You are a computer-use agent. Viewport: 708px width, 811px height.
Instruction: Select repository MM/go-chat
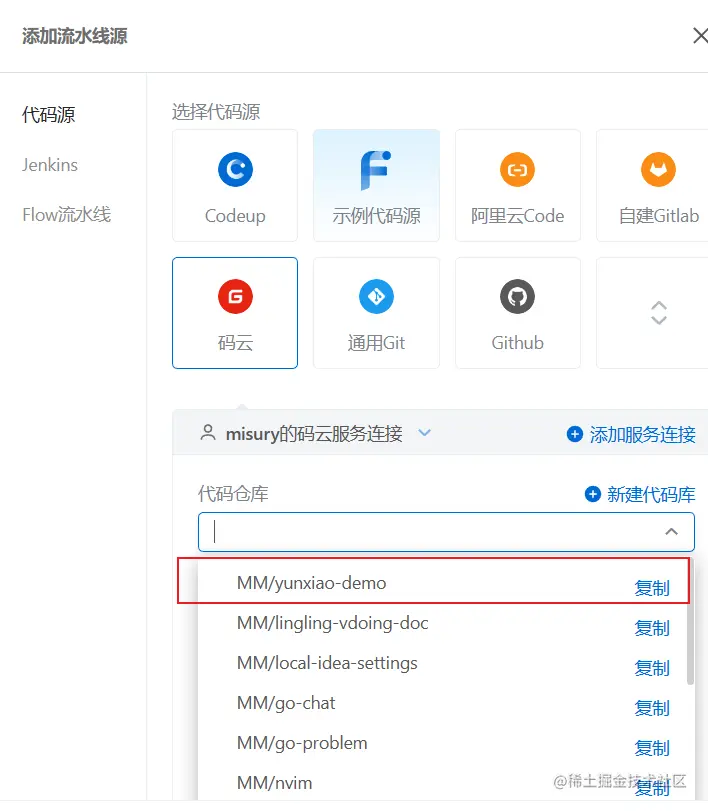pyautogui.click(x=286, y=703)
